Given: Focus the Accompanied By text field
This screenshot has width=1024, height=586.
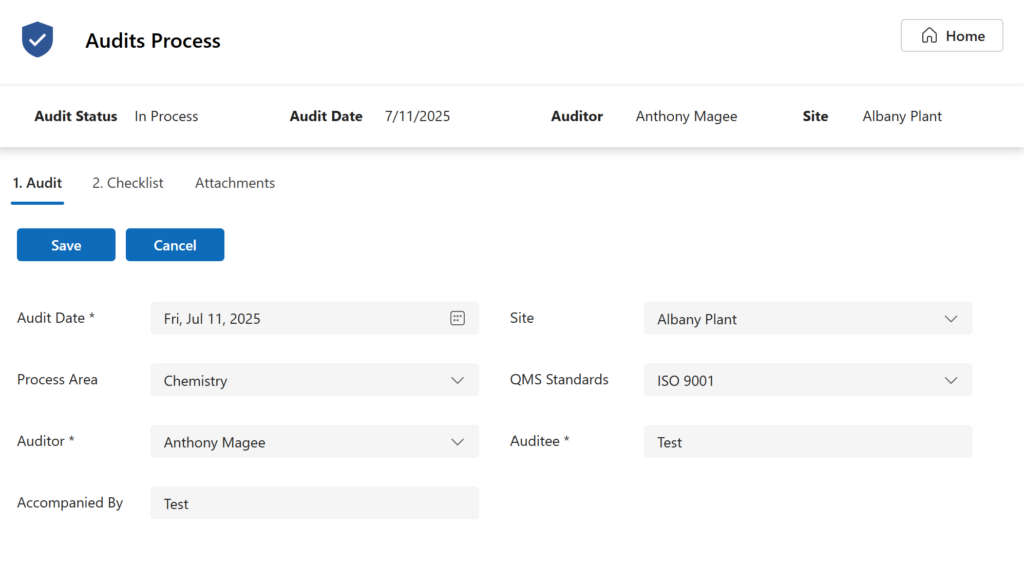Looking at the screenshot, I should click(314, 503).
